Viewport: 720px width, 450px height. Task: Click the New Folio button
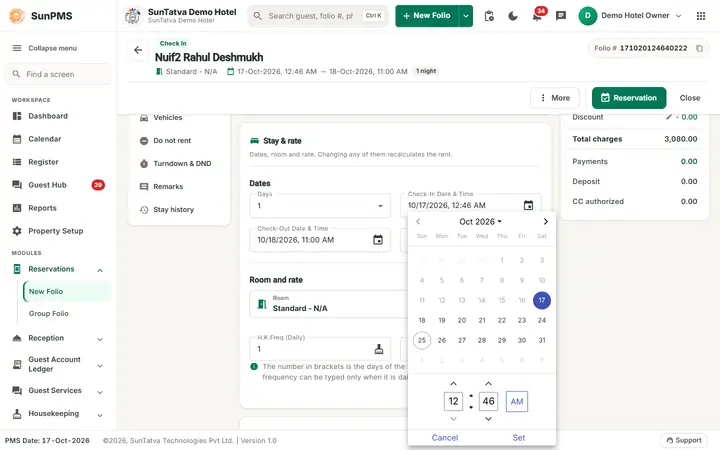pos(427,16)
